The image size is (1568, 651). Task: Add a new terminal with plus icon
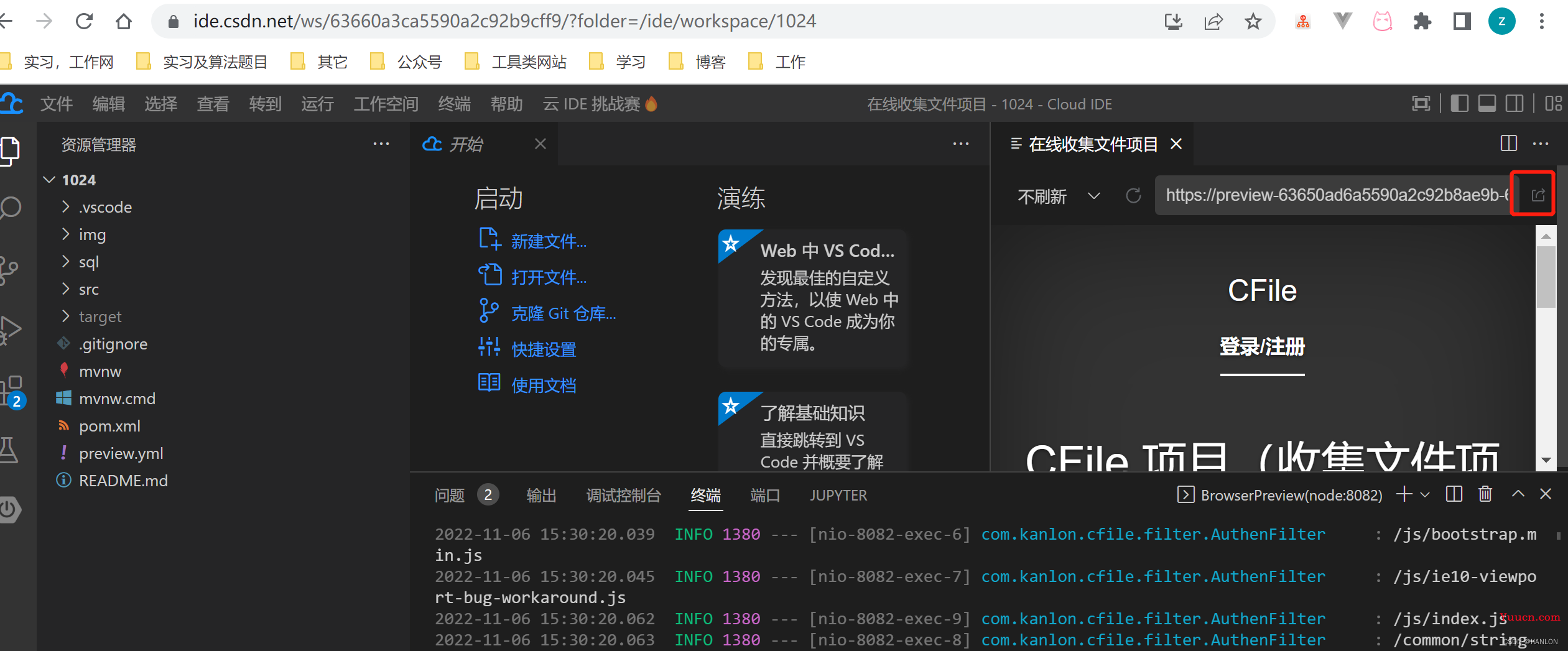[x=1404, y=494]
